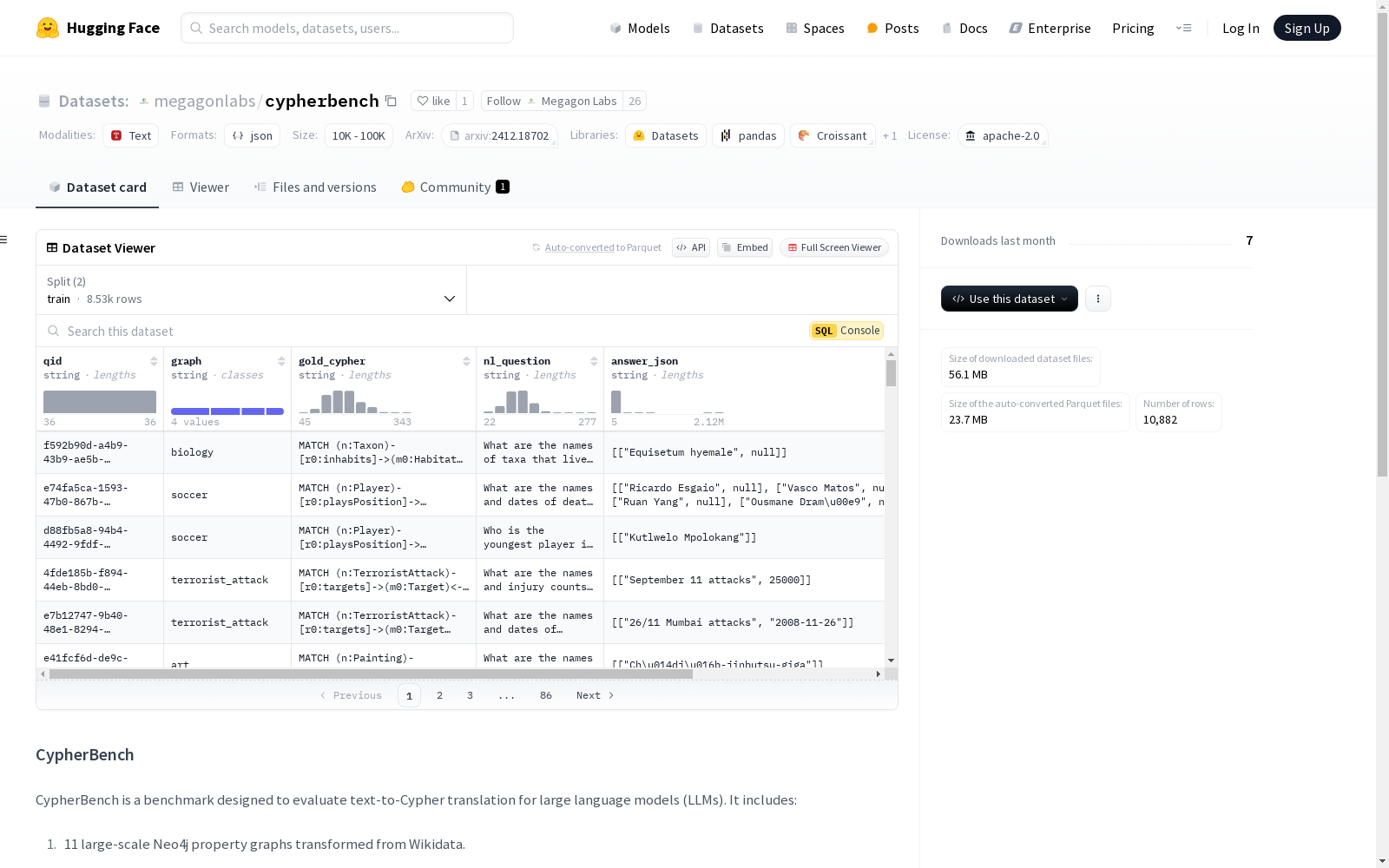The width and height of the screenshot is (1389, 868).
Task: Click the three-dot options button beside Use this dataset
Action: pos(1098,299)
